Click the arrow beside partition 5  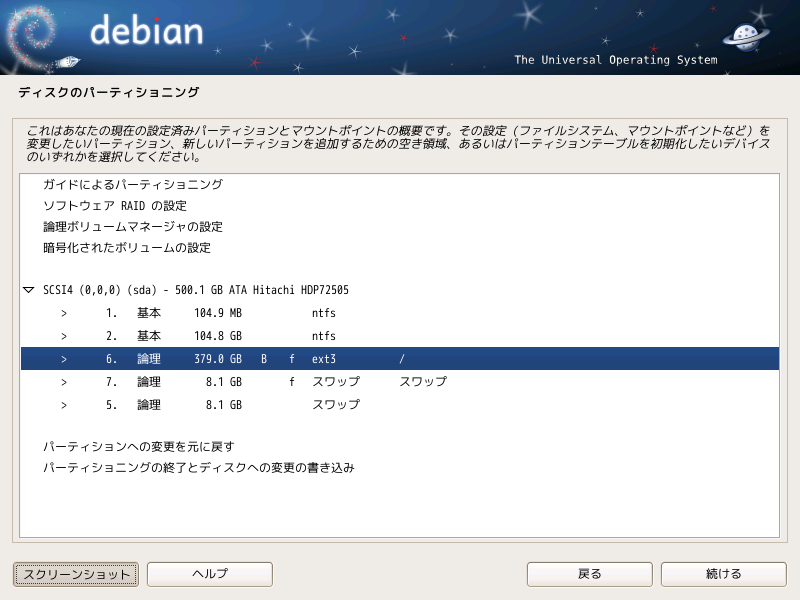point(64,405)
